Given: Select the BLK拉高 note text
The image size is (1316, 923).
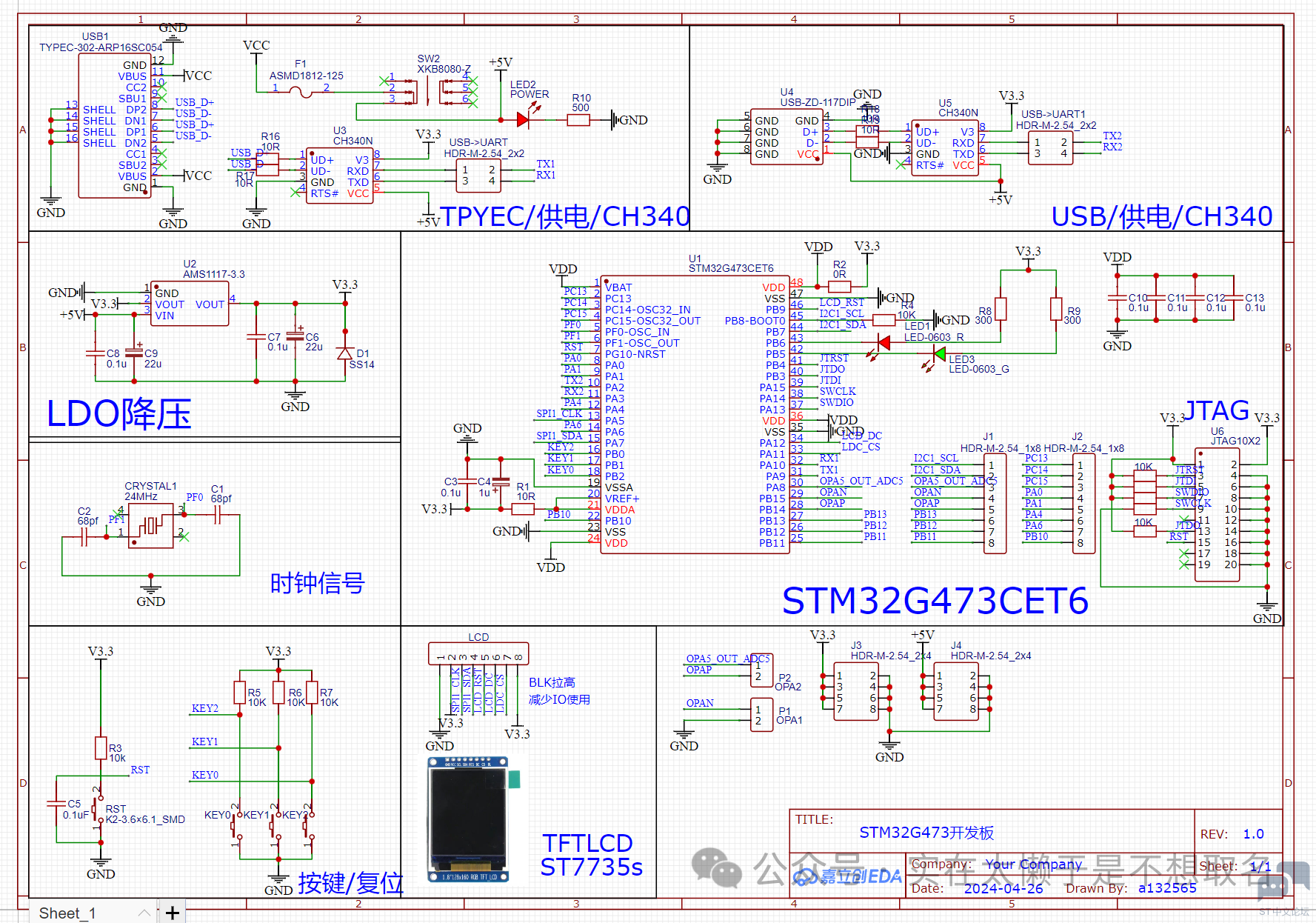Looking at the screenshot, I should click(552, 682).
